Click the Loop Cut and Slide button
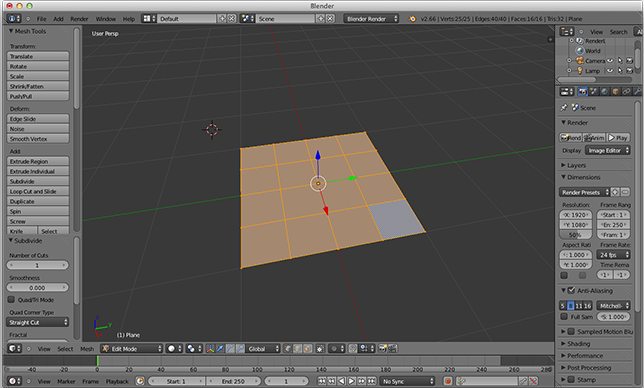This screenshot has height=388, width=644. pyautogui.click(x=38, y=191)
